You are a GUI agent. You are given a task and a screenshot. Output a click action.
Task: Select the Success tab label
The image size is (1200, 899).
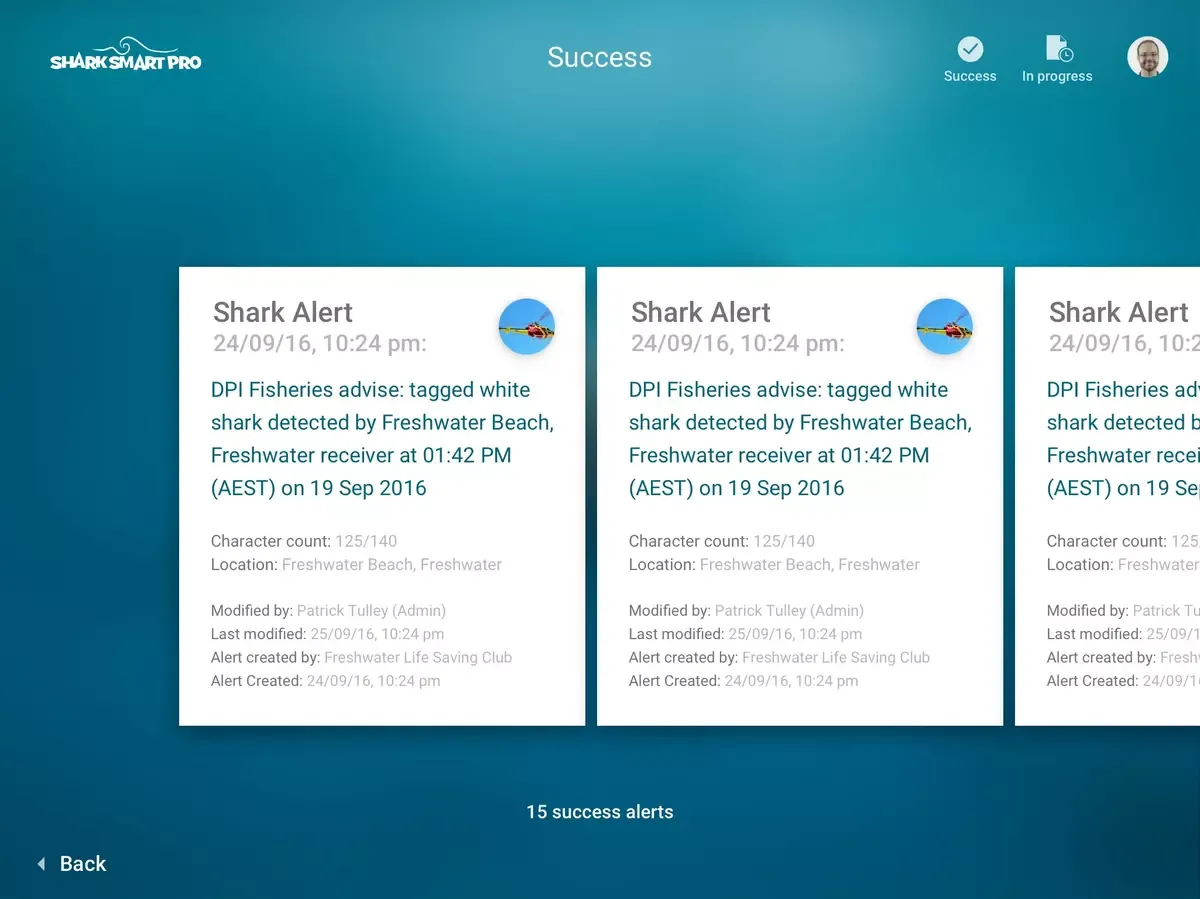970,76
